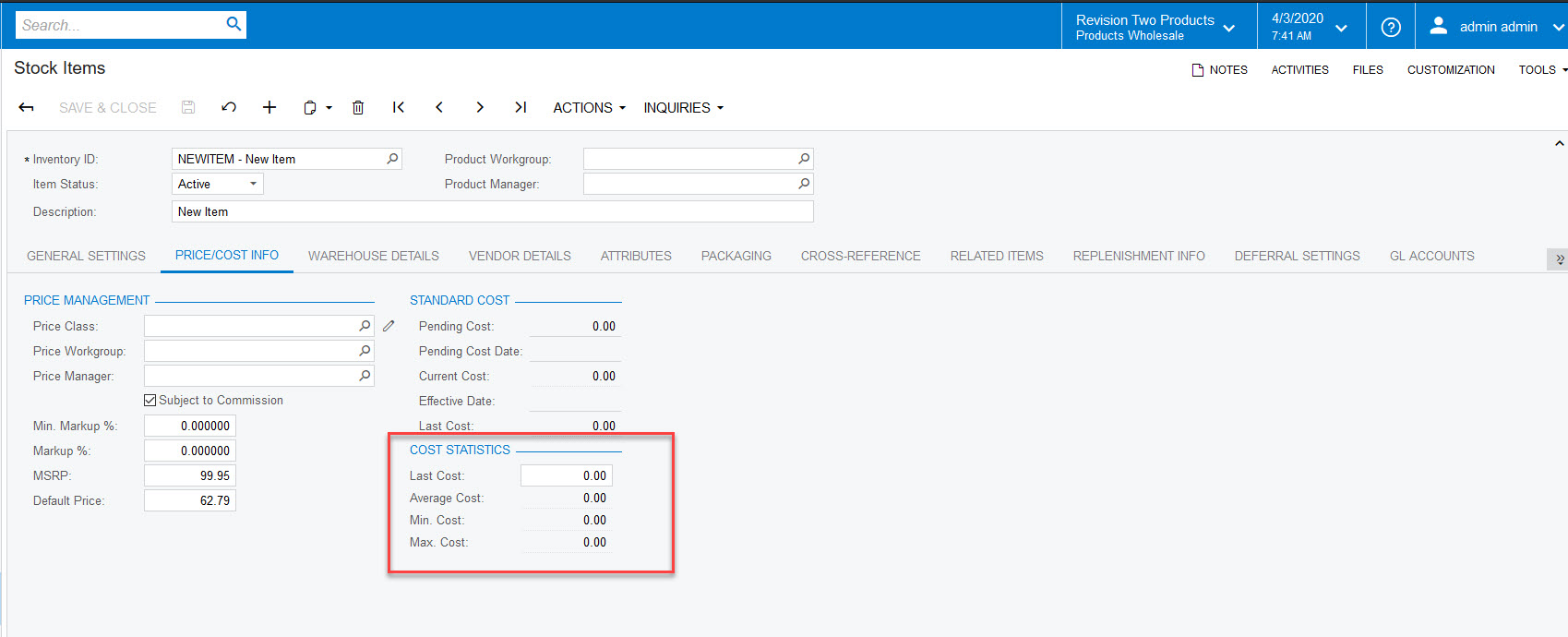The image size is (1568, 637).
Task: Switch to General Settings tab
Action: (86, 256)
